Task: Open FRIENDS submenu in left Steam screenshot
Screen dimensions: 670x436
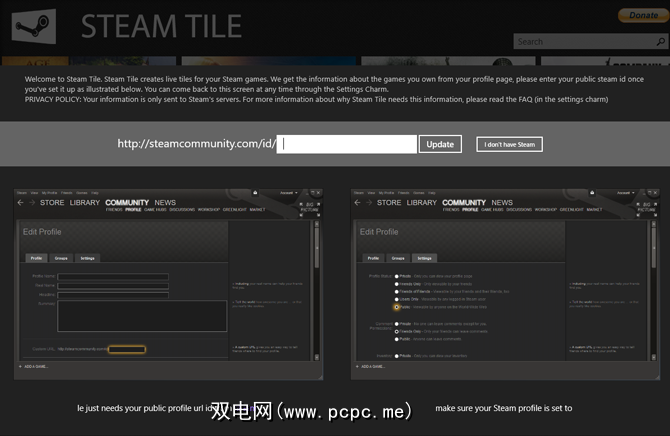Action: pyautogui.click(x=114, y=210)
